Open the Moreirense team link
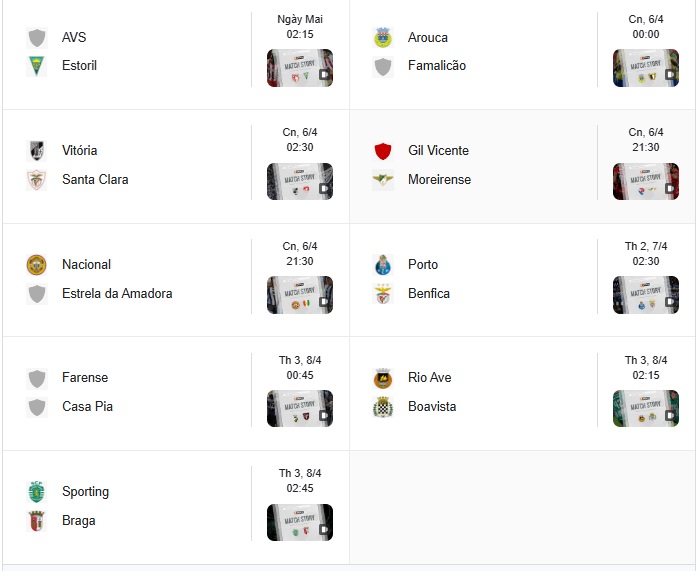 coord(439,179)
